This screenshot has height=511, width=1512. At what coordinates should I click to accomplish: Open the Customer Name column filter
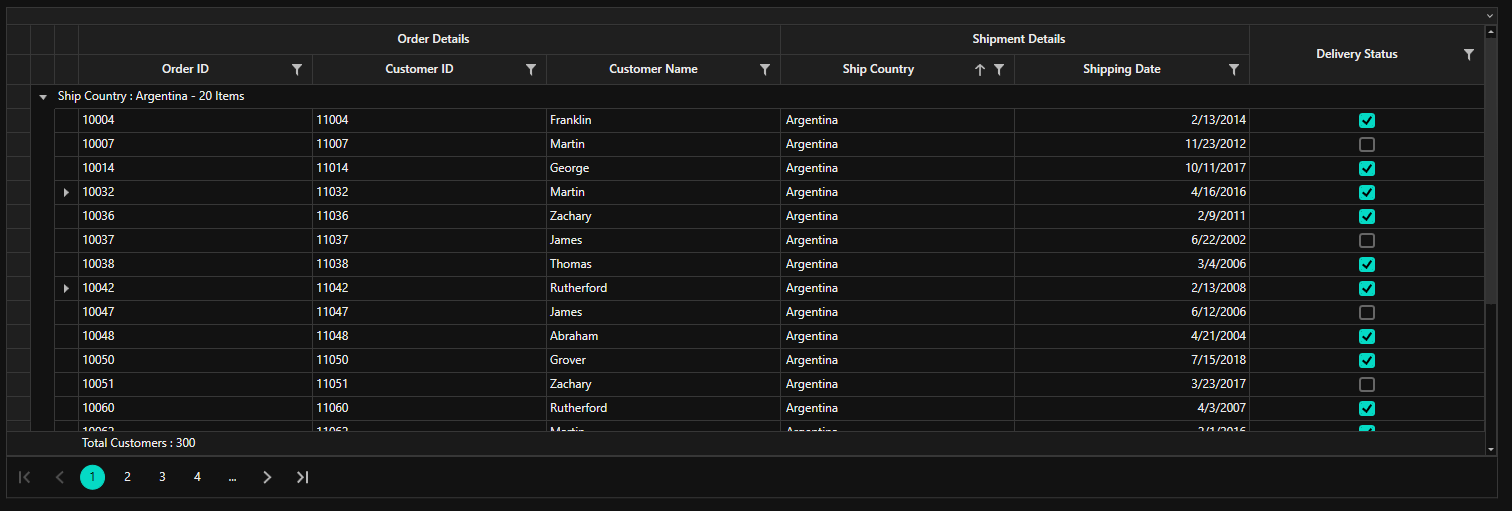coord(765,69)
